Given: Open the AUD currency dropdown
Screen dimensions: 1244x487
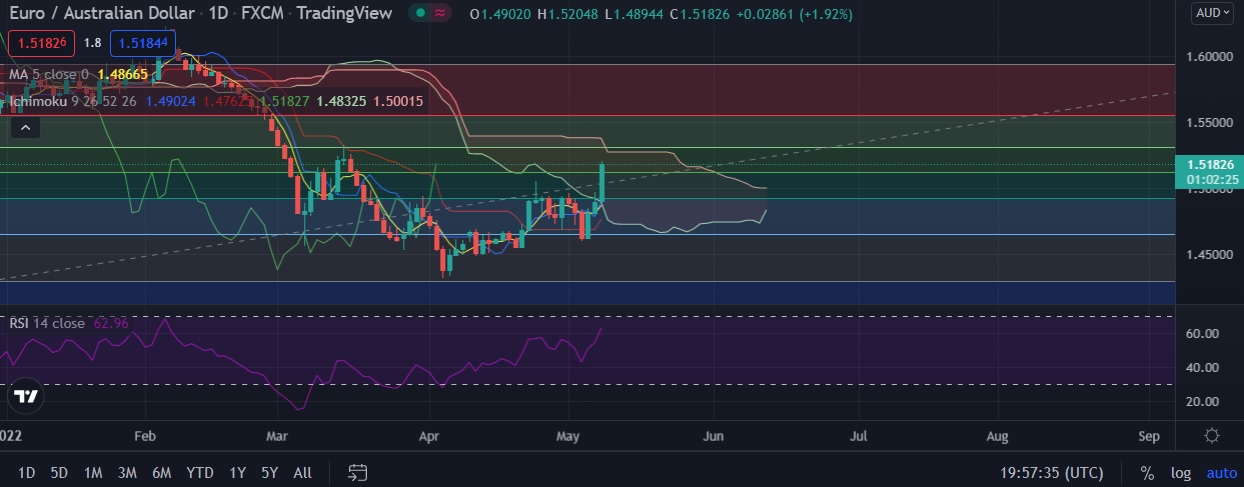Looking at the screenshot, I should tap(1212, 13).
